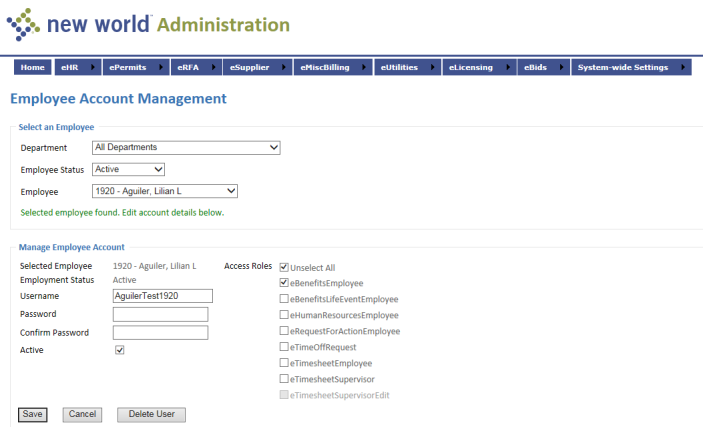
Task: Open the Department dropdown
Action: point(186,148)
